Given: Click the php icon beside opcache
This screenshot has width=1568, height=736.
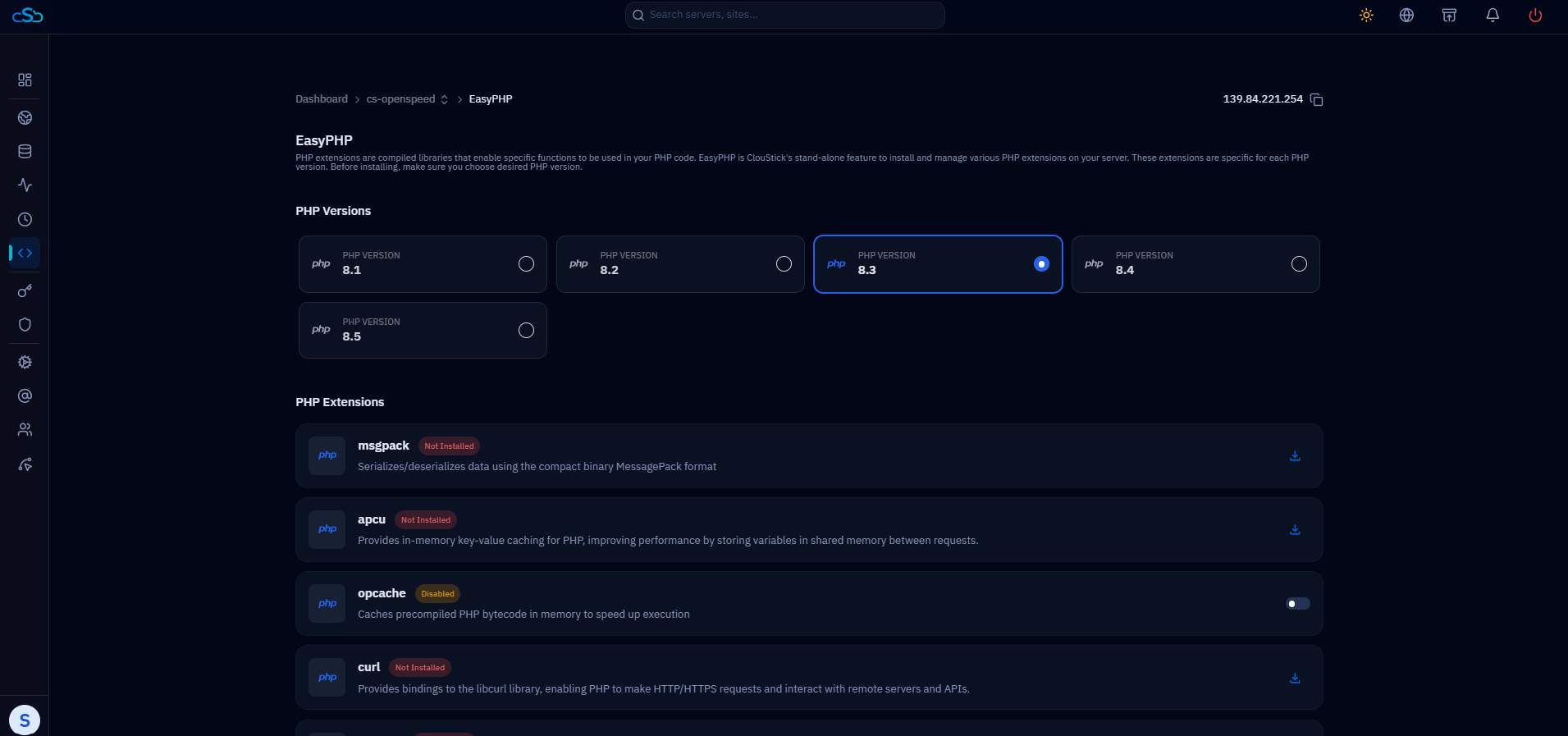Looking at the screenshot, I should (327, 604).
